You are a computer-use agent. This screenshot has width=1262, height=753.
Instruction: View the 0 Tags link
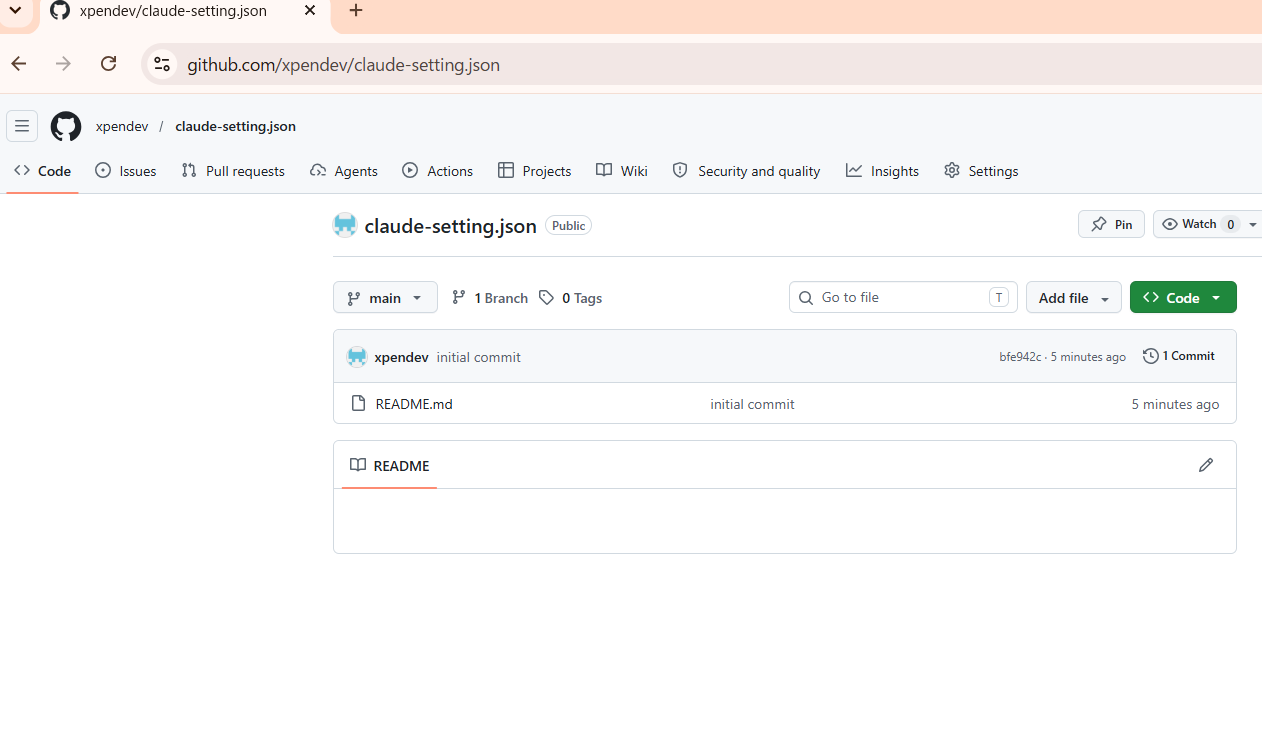[x=570, y=298]
